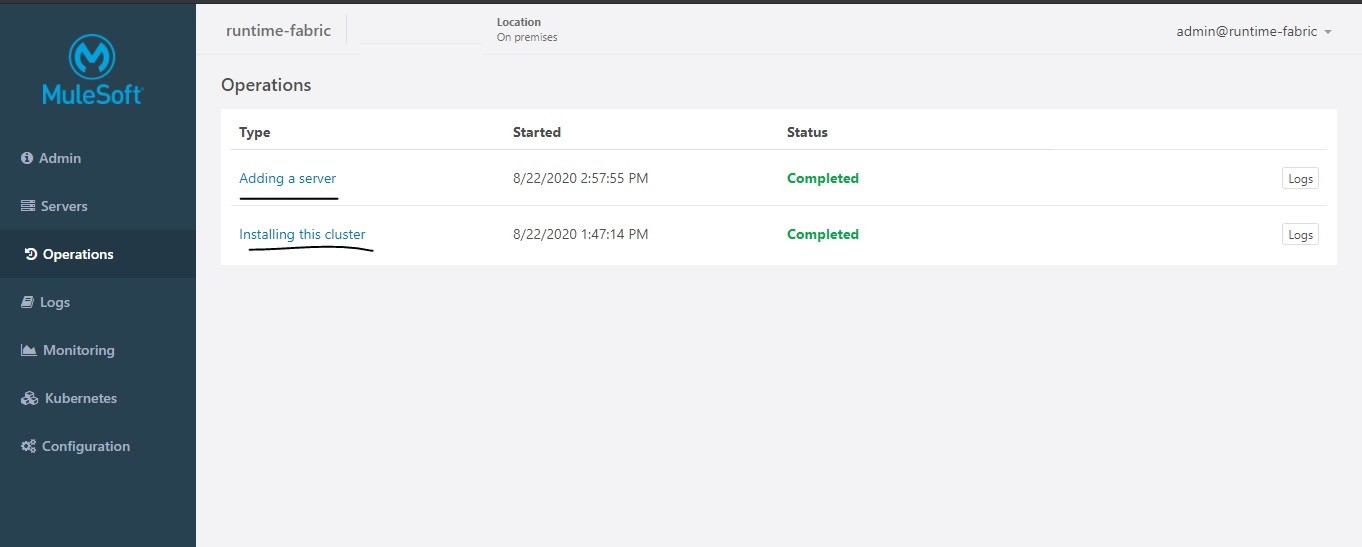Open the "Adding a server" operation link
Image resolution: width=1362 pixels, height=547 pixels.
(x=287, y=178)
